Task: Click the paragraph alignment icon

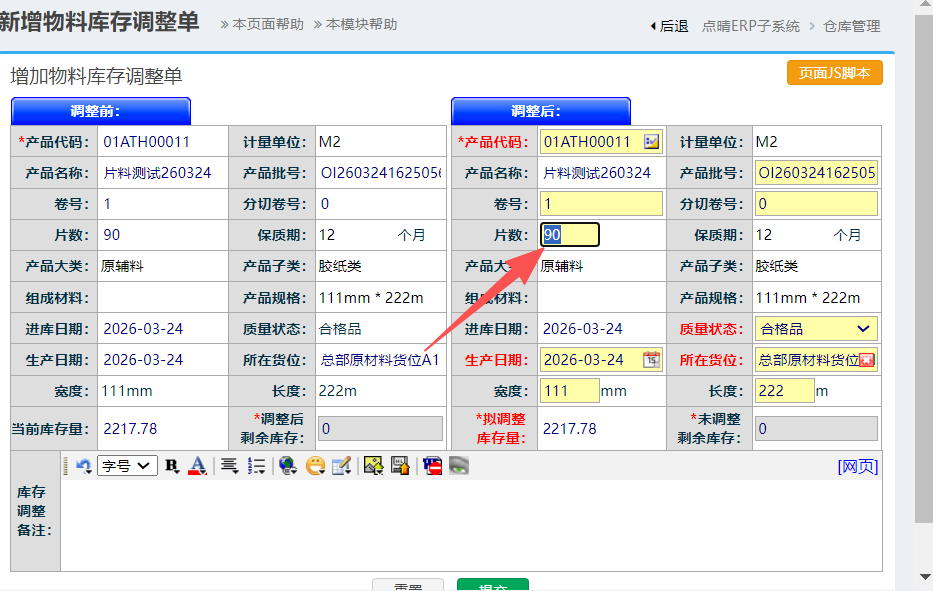Action: (x=229, y=465)
